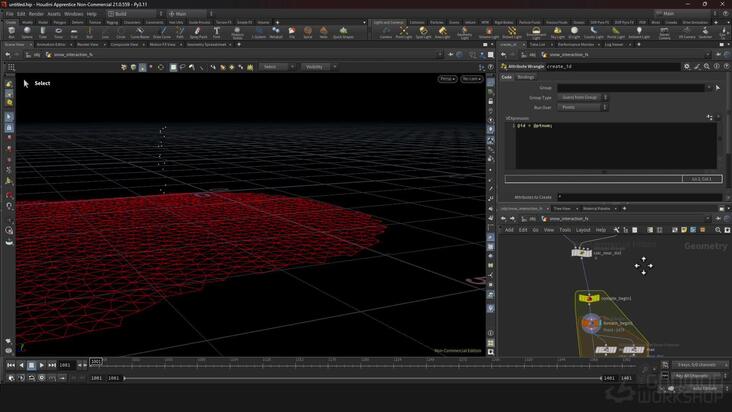Click the Stop playback button
The height and width of the screenshot is (412, 732).
(x=31, y=365)
